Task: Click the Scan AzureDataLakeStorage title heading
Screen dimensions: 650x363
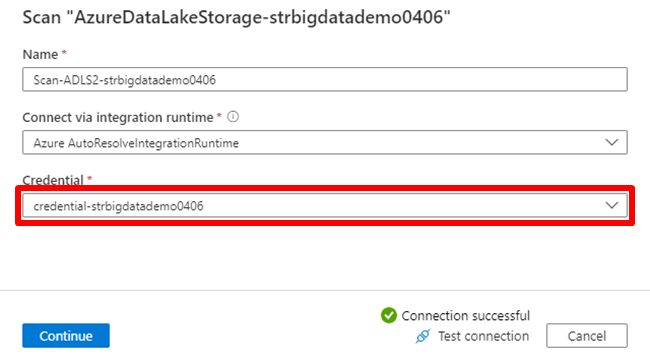Action: 236,17
